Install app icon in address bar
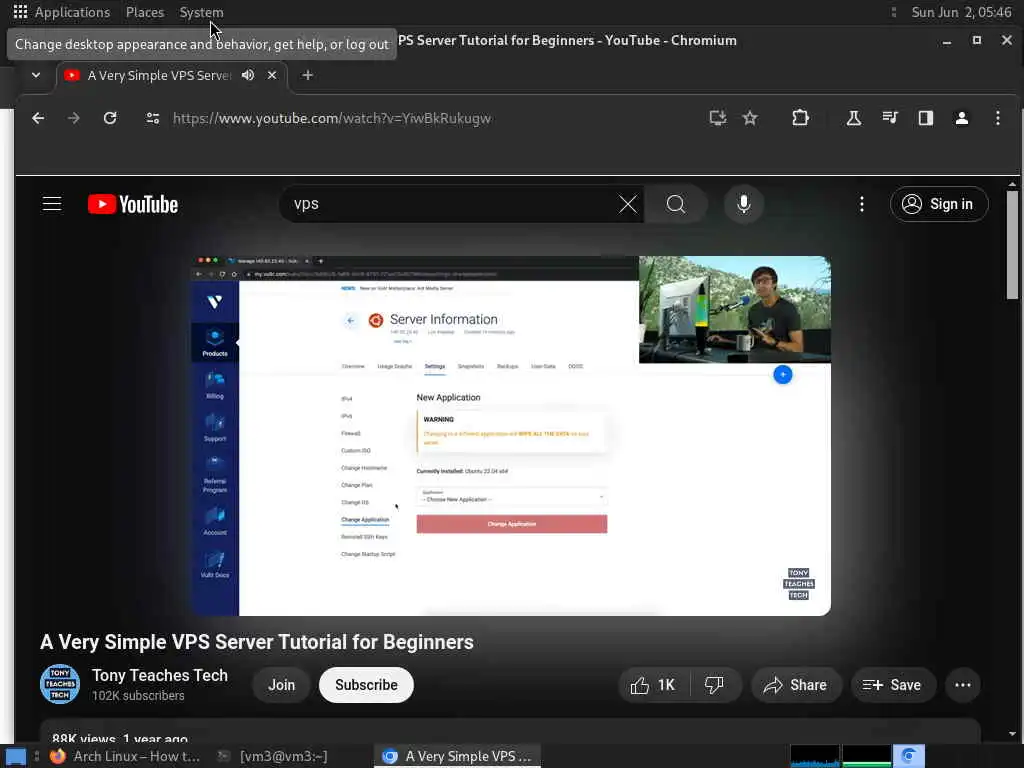This screenshot has height=768, width=1024. (x=718, y=118)
